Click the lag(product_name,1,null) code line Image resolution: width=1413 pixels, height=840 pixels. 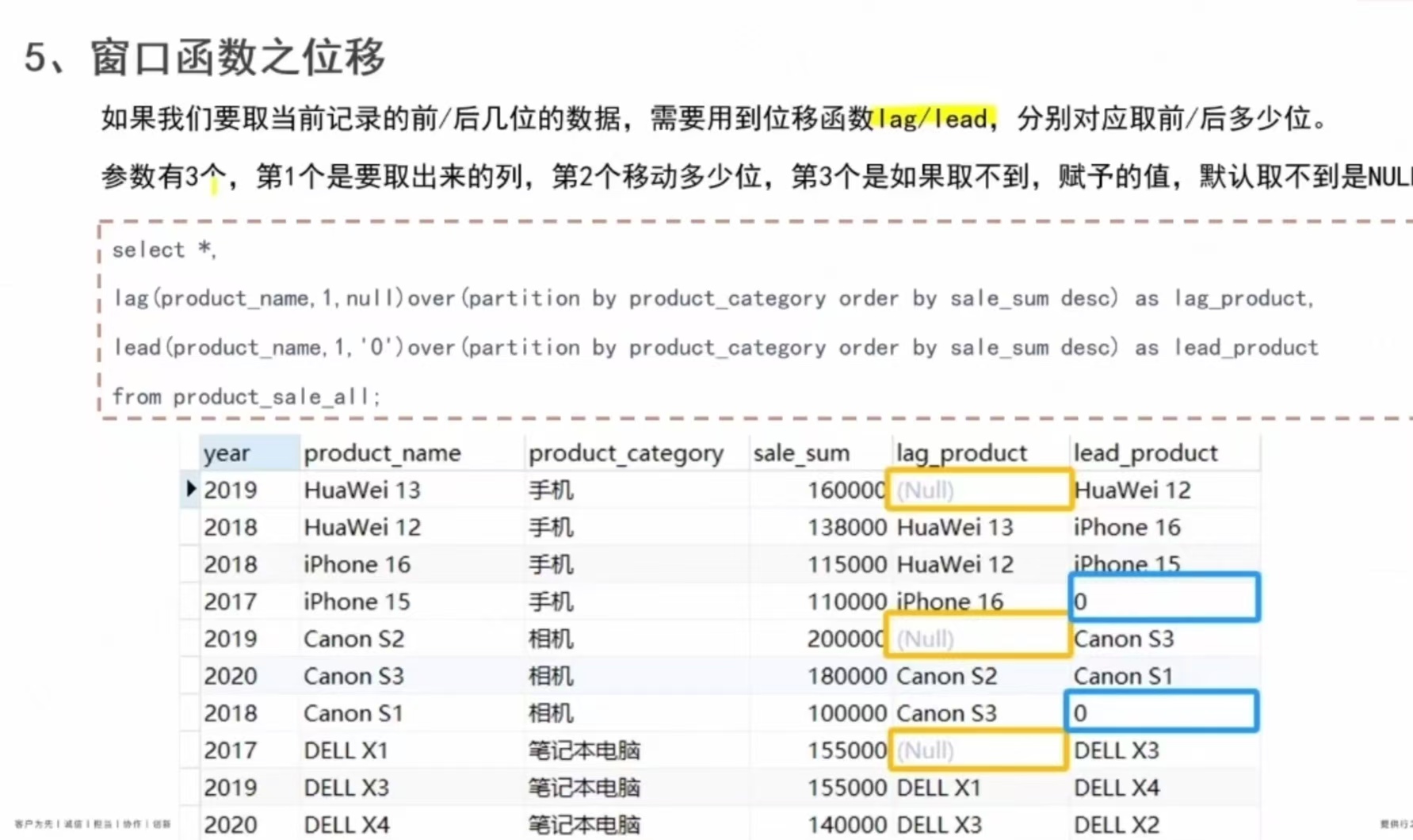click(x=714, y=299)
